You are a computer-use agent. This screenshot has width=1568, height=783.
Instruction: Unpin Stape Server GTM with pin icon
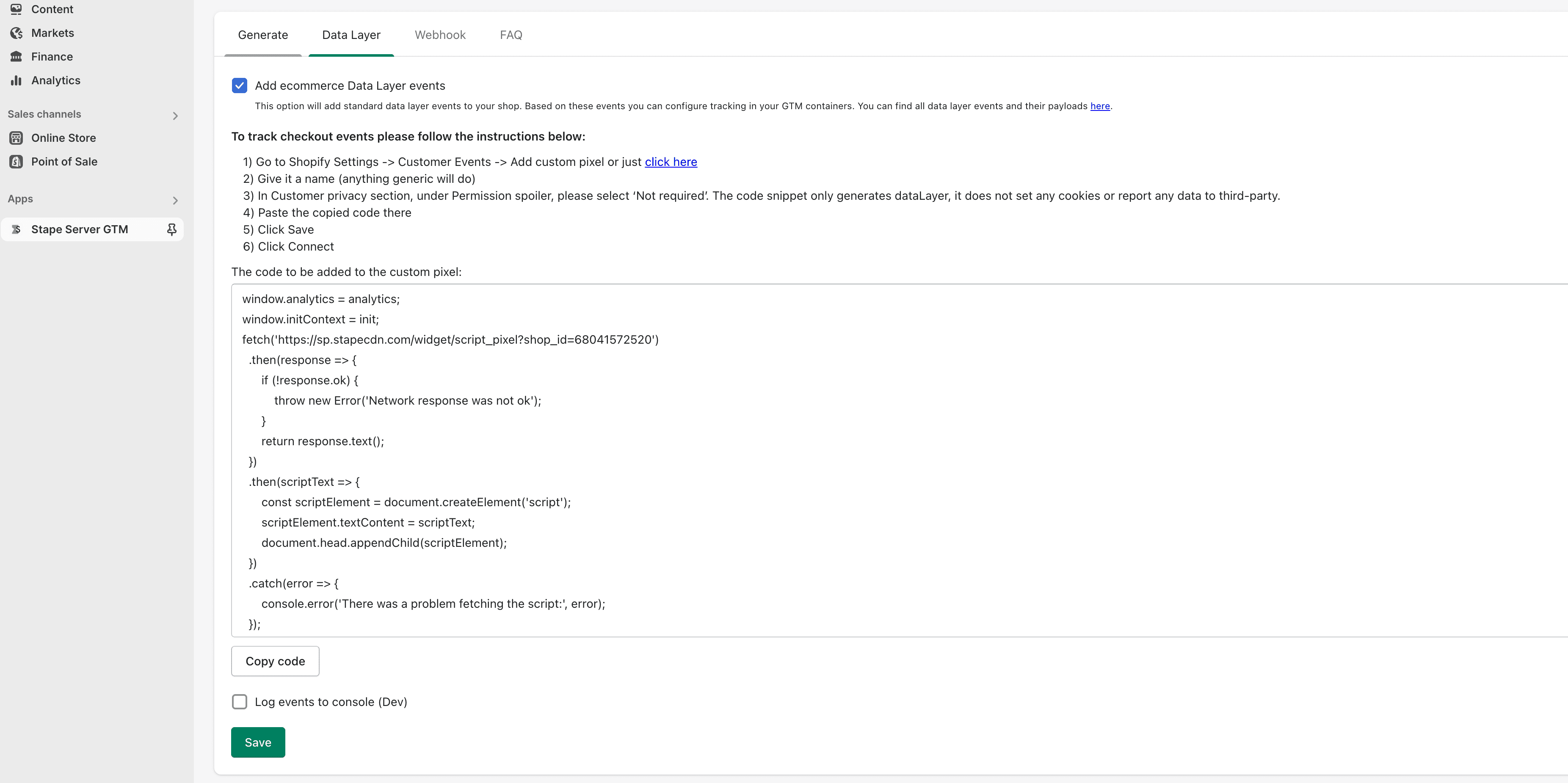pyautogui.click(x=171, y=229)
